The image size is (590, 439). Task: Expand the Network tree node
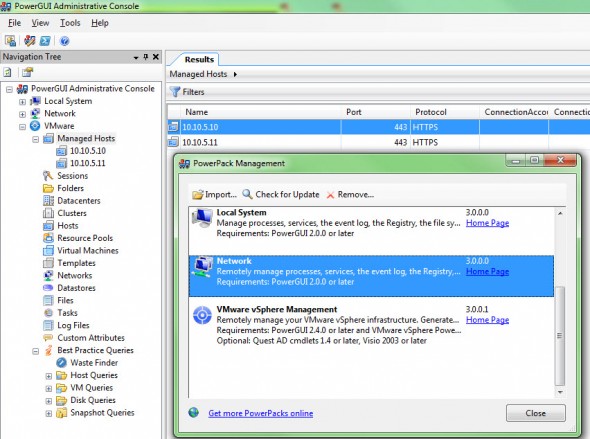tap(22, 114)
